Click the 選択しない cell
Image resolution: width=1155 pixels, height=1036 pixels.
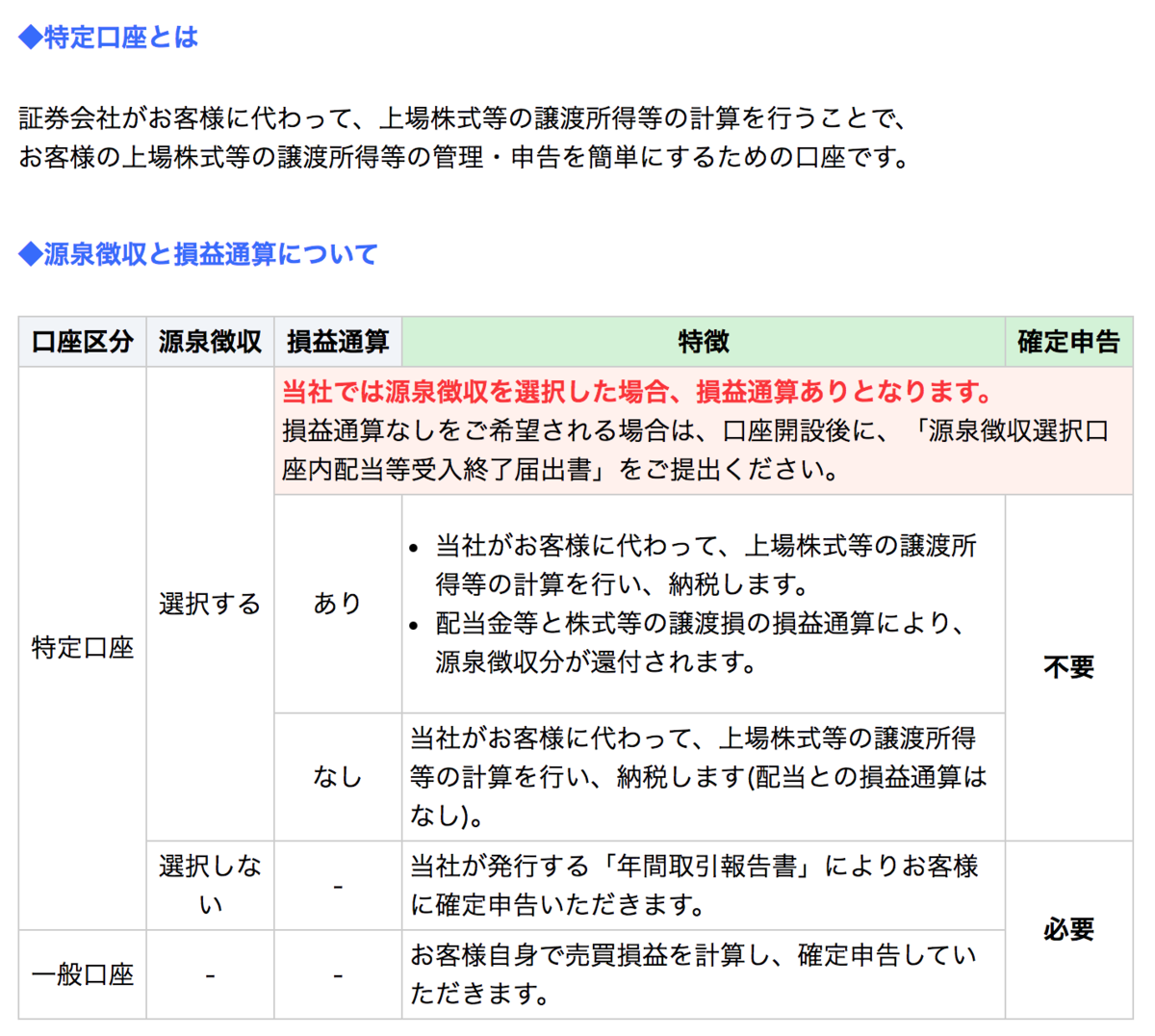click(210, 885)
